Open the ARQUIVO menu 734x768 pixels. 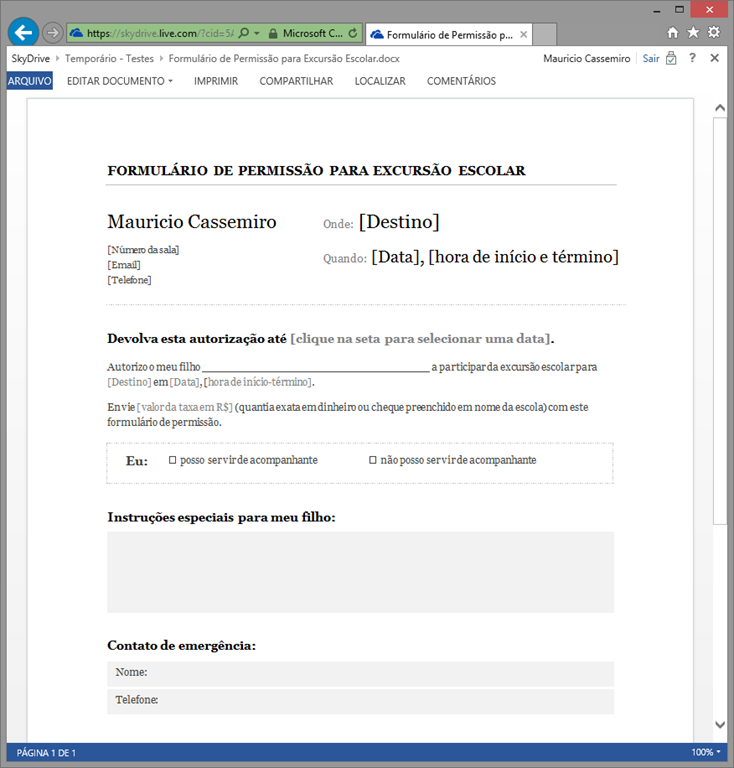click(29, 81)
